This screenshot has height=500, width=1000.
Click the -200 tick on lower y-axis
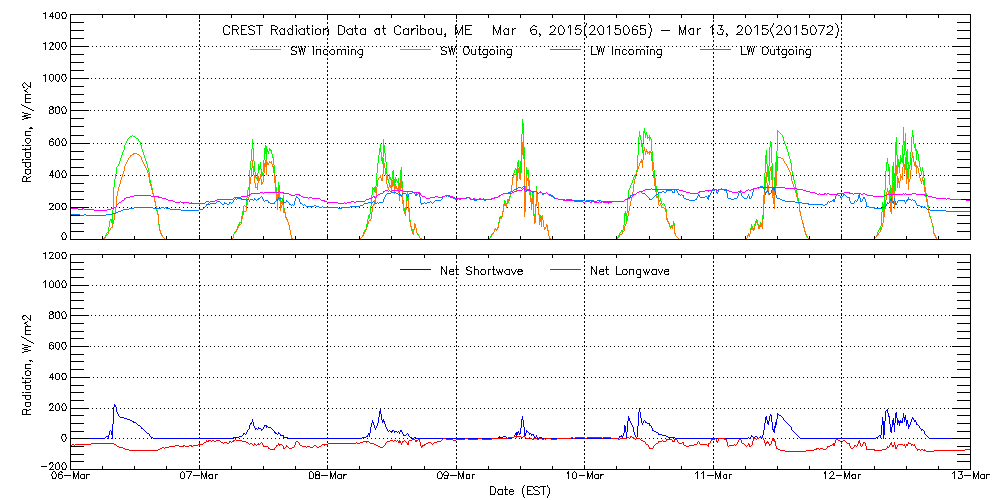pos(52,466)
